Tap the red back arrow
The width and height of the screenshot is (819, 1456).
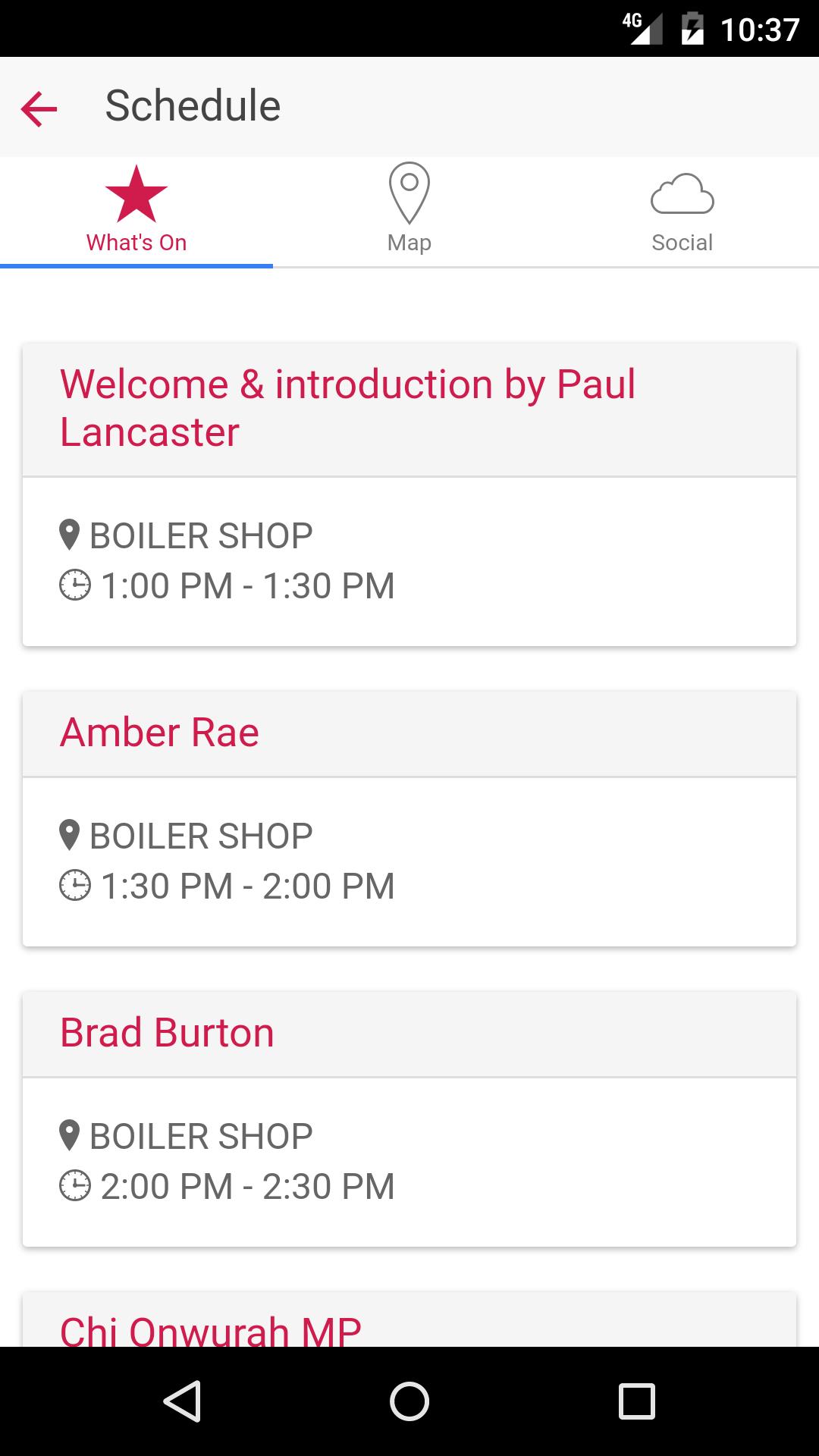click(x=39, y=108)
